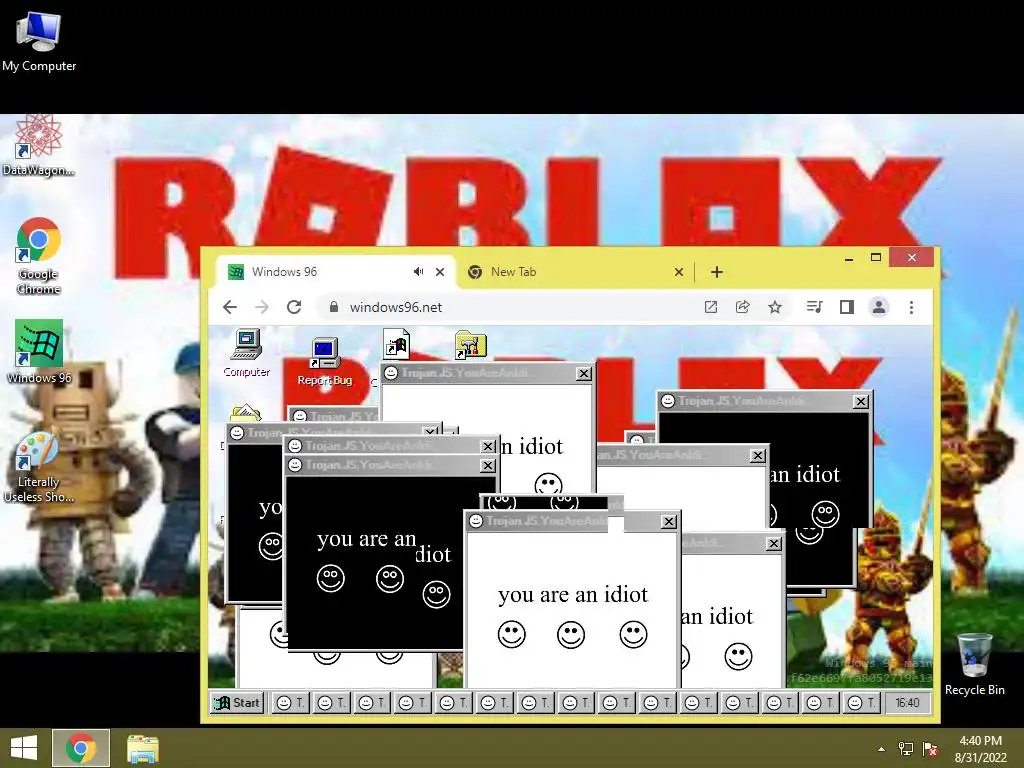Show hidden system tray icons
Viewport: 1024px width, 768px height.
click(x=882, y=749)
